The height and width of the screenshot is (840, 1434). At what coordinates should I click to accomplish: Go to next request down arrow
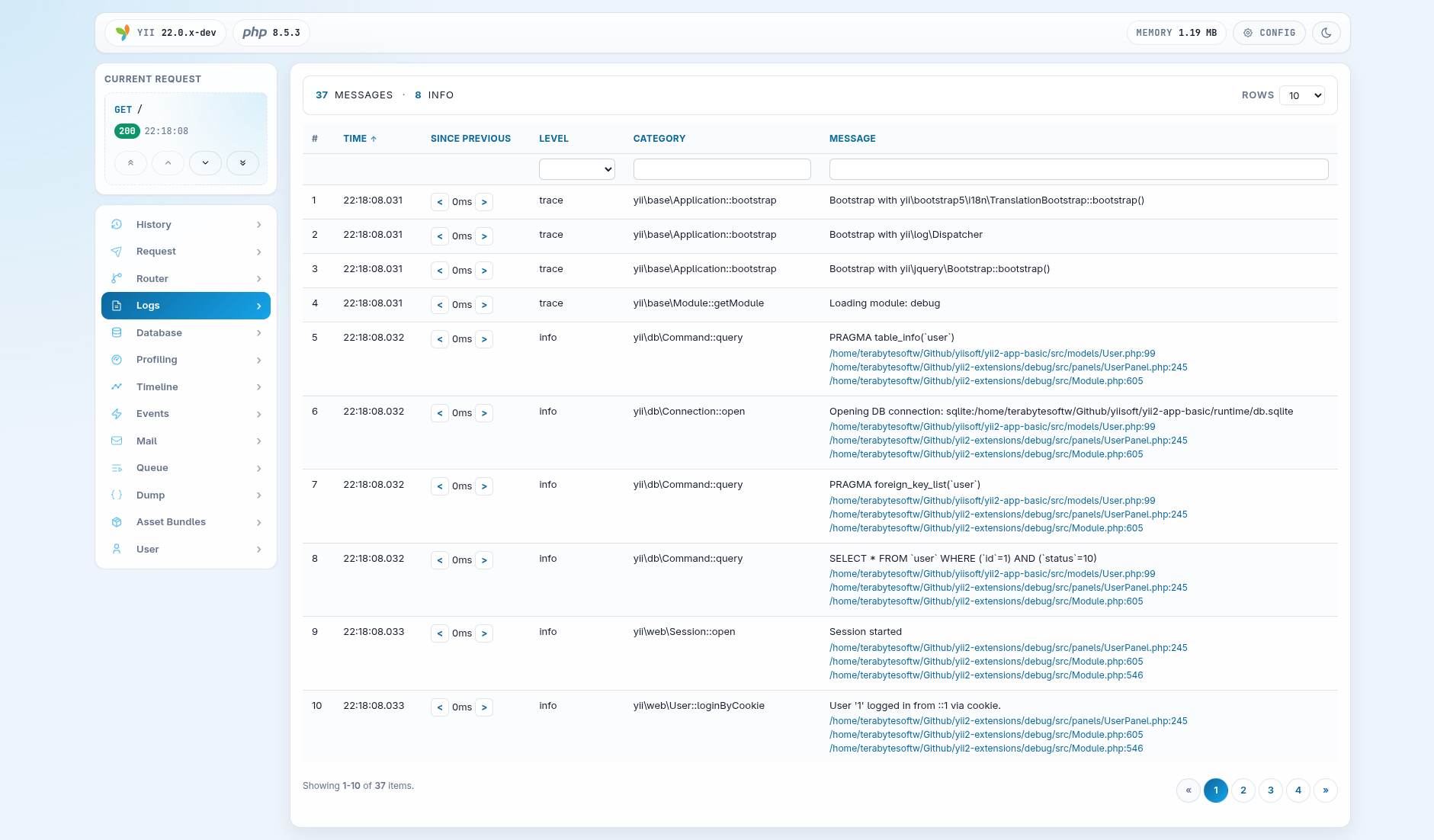point(205,163)
